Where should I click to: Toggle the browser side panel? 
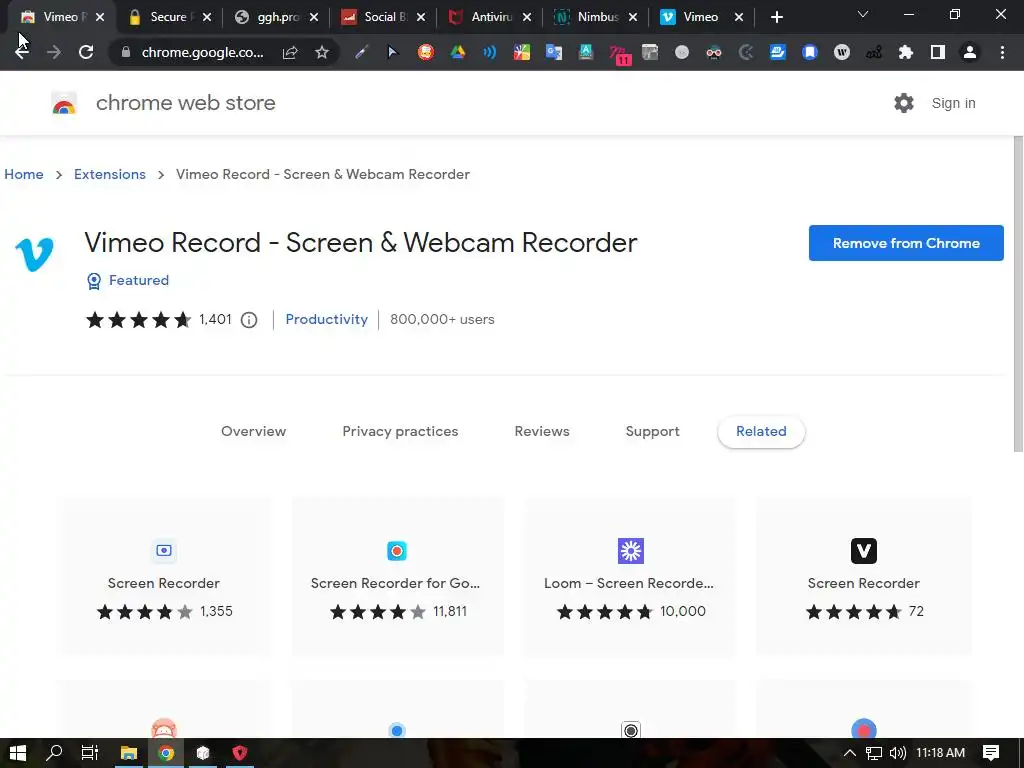[938, 52]
